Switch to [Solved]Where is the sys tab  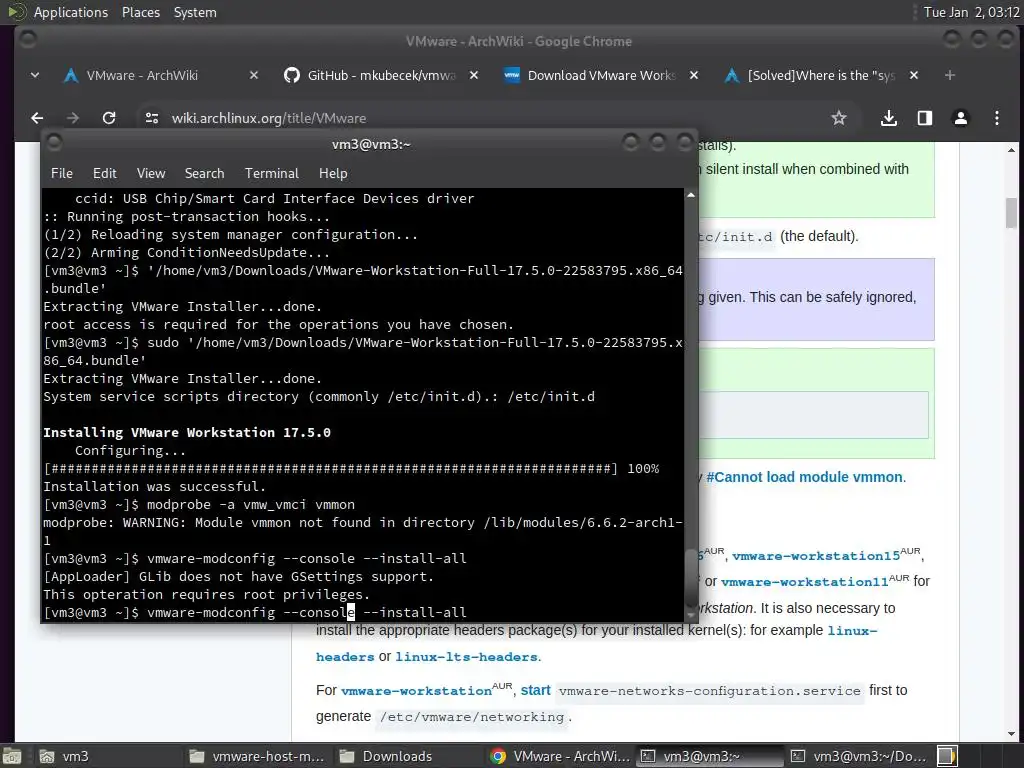point(821,75)
